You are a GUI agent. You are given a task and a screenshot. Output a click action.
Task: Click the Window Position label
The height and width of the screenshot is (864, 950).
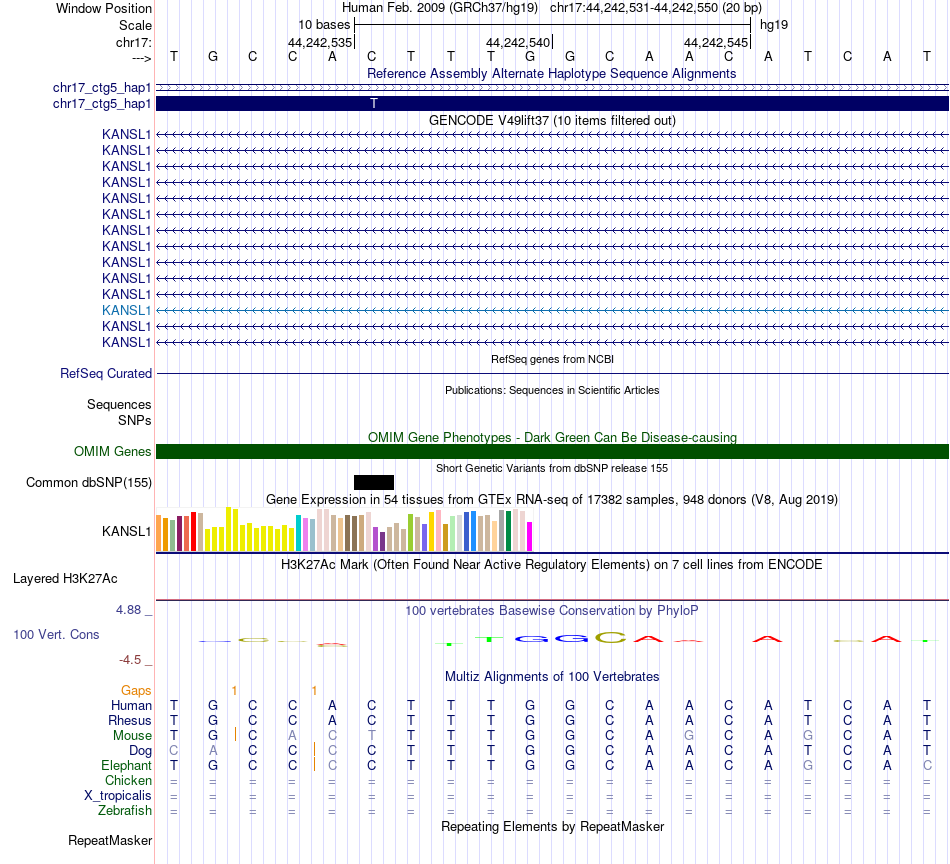(x=104, y=8)
